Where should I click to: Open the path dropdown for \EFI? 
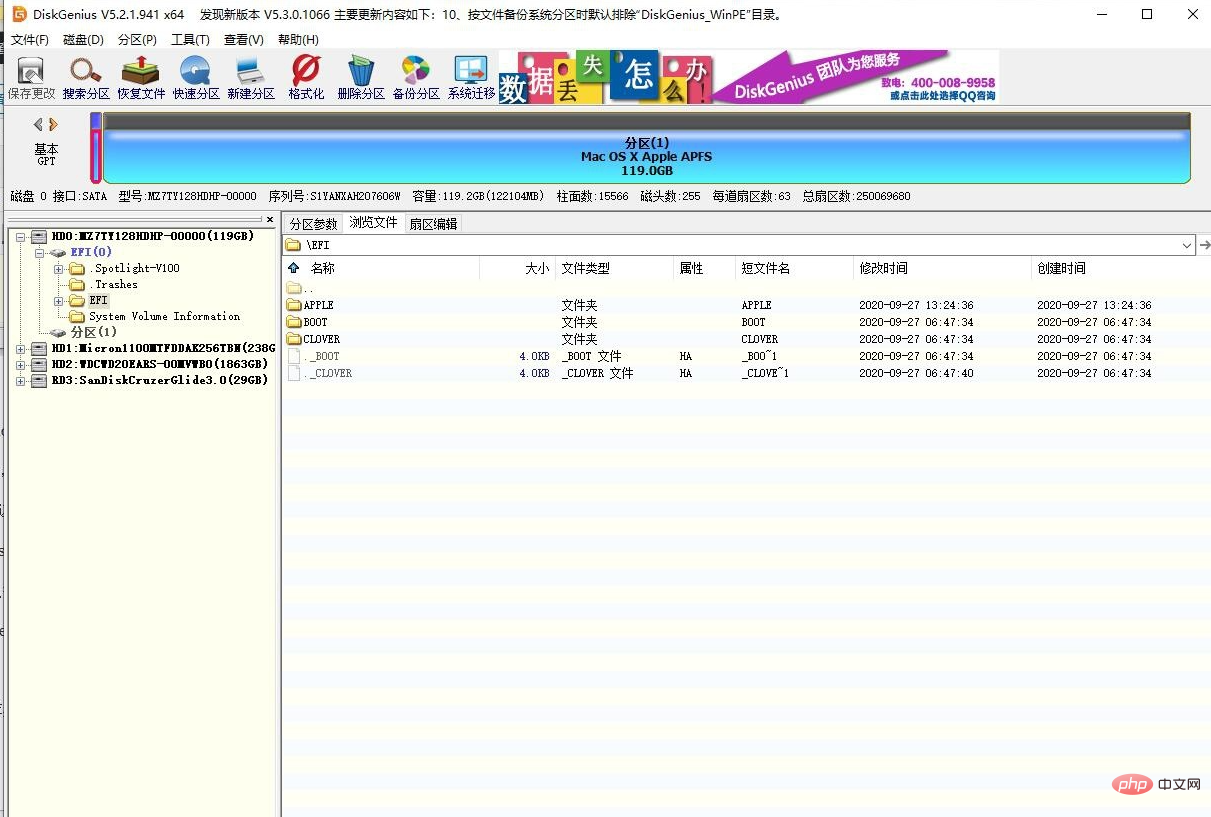coord(1187,245)
